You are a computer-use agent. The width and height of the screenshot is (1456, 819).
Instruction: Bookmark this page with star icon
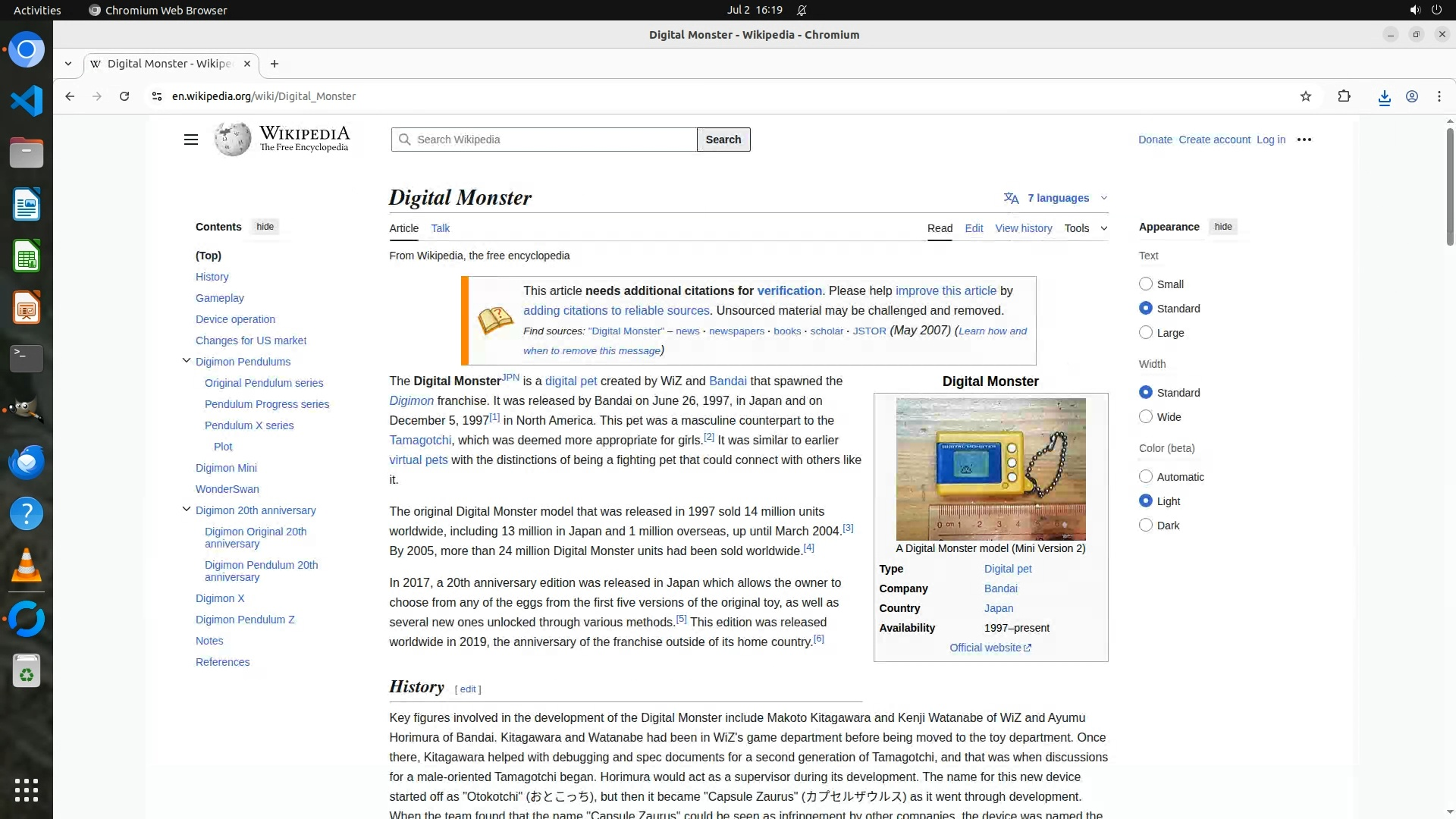(1305, 96)
